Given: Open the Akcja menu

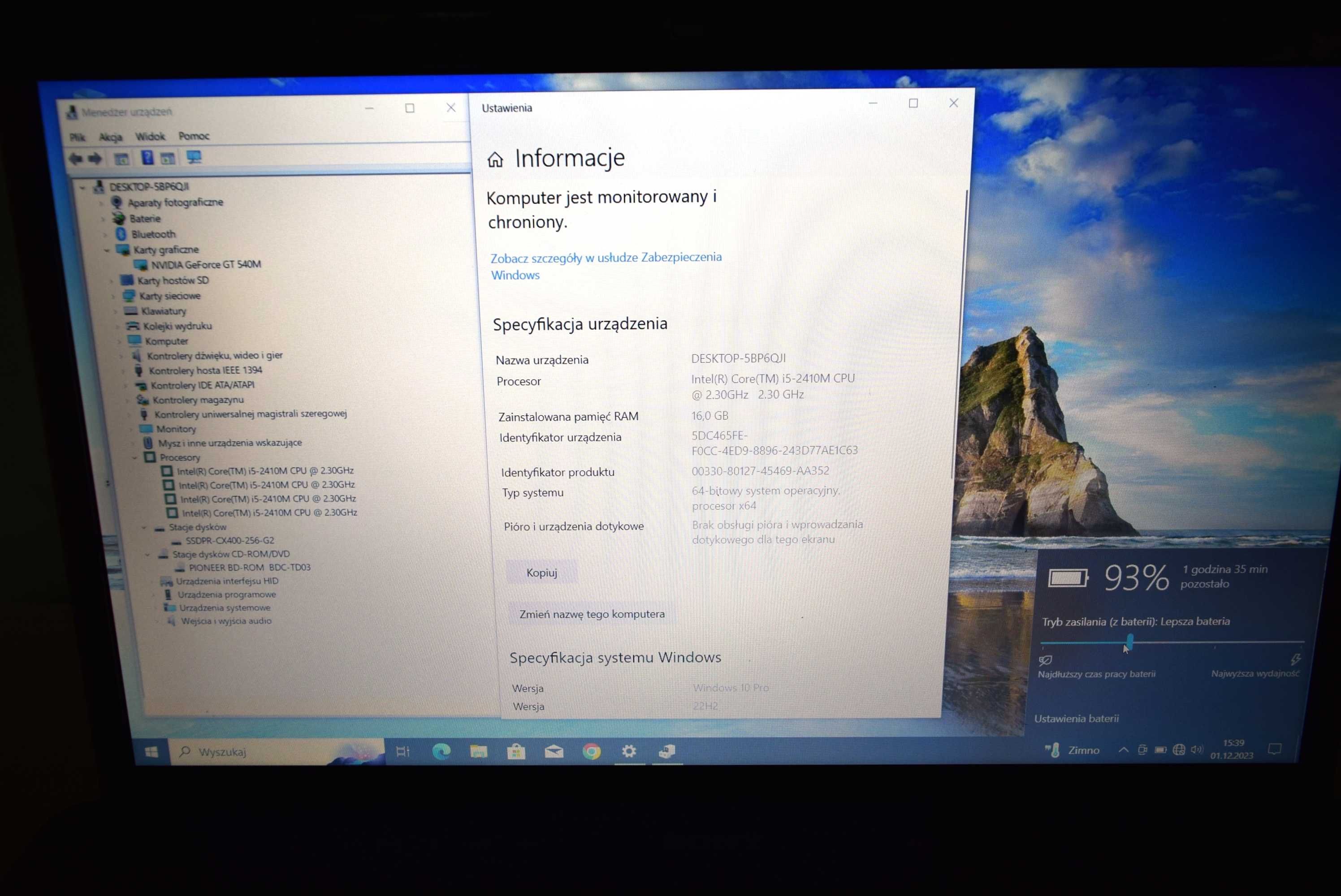Looking at the screenshot, I should point(110,137).
